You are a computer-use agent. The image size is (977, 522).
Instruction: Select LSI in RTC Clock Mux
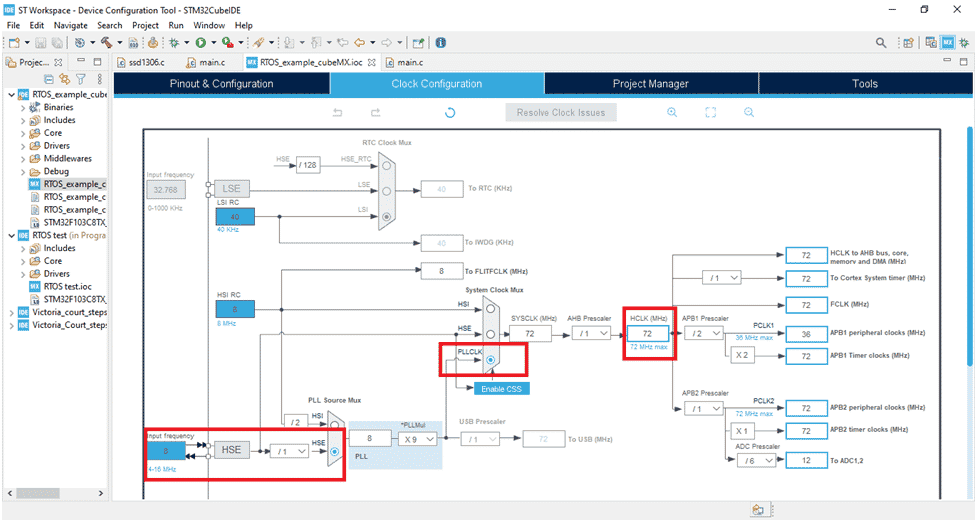pos(386,217)
